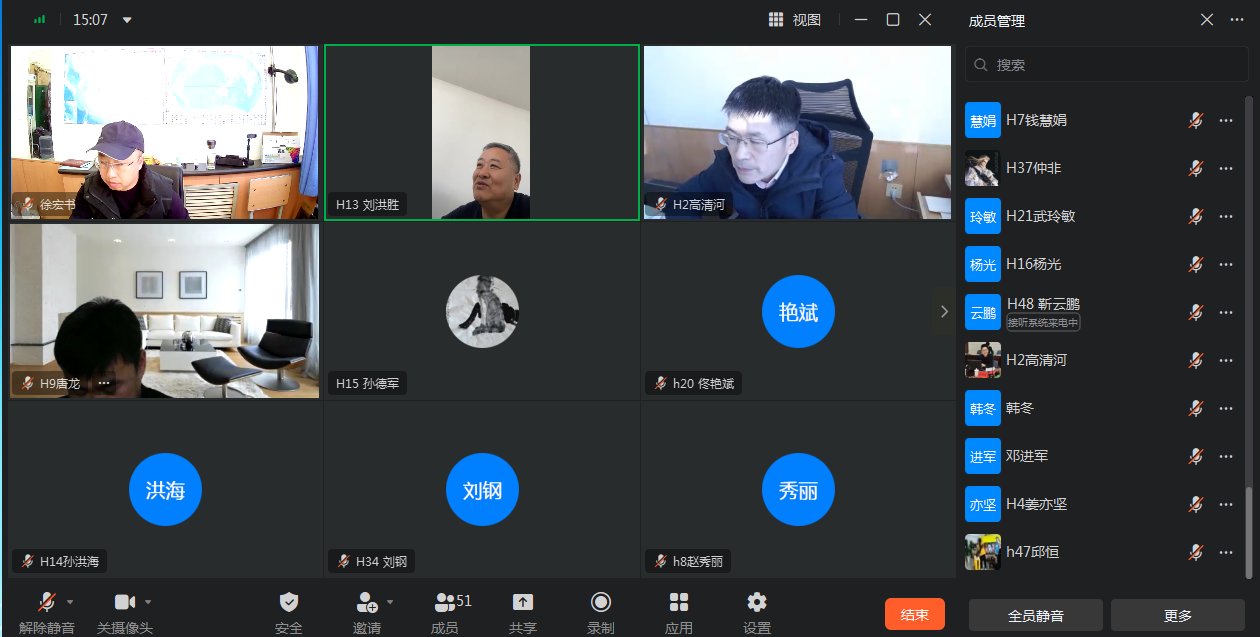Unmute microphone with 解除静音 button
Image resolution: width=1260 pixels, height=637 pixels.
point(46,602)
